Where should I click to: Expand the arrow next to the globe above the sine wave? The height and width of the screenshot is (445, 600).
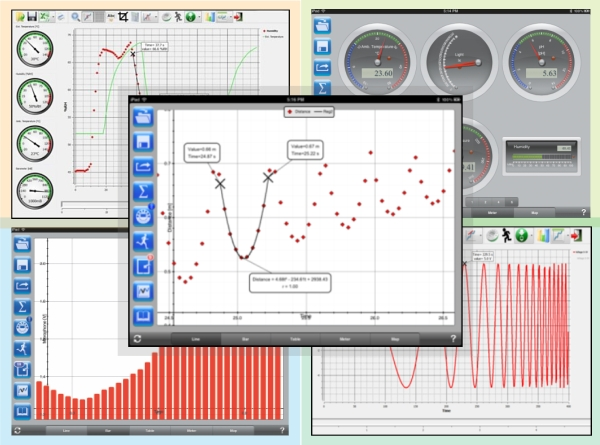[x=532, y=236]
